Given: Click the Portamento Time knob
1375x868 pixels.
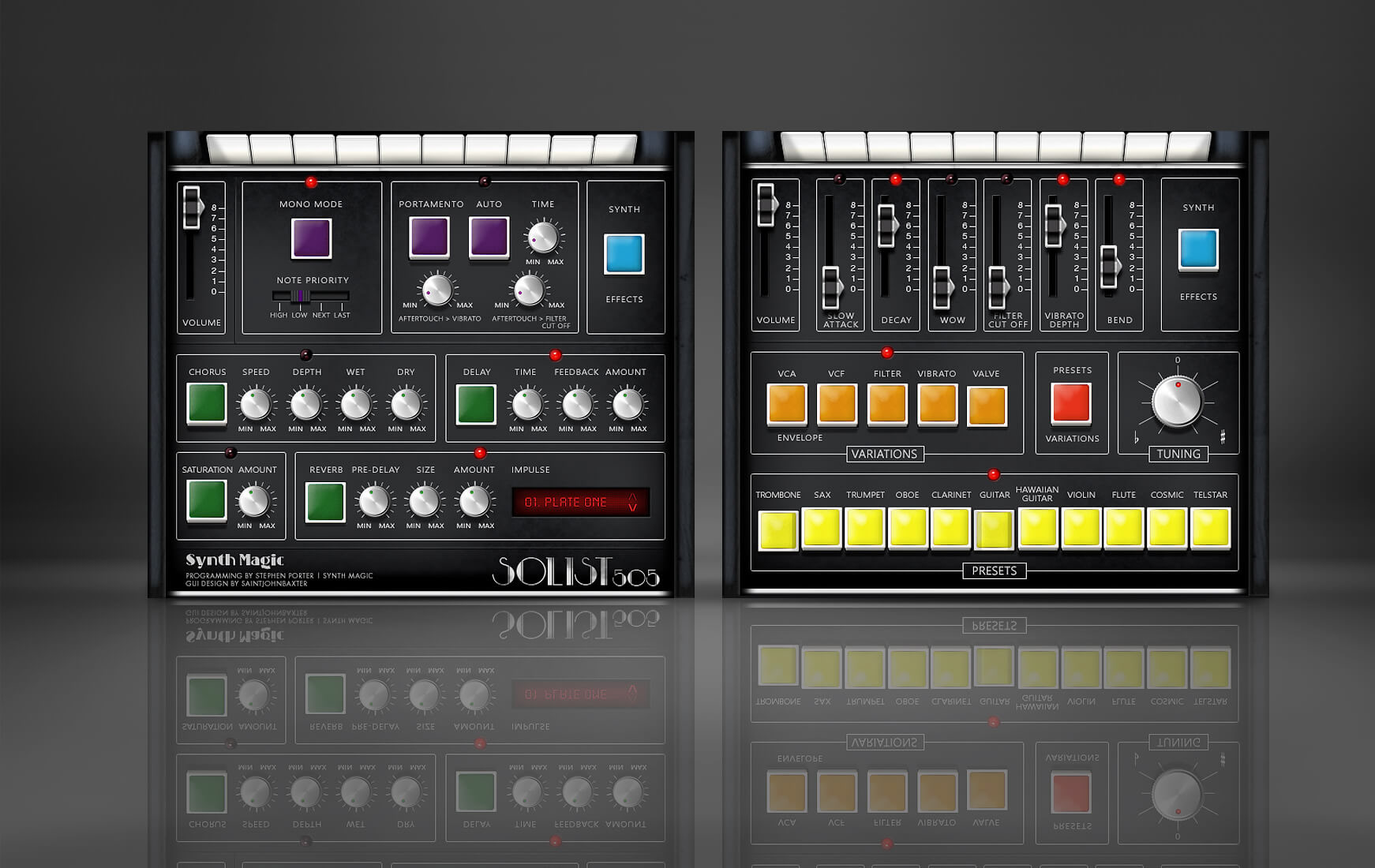Looking at the screenshot, I should click(542, 237).
